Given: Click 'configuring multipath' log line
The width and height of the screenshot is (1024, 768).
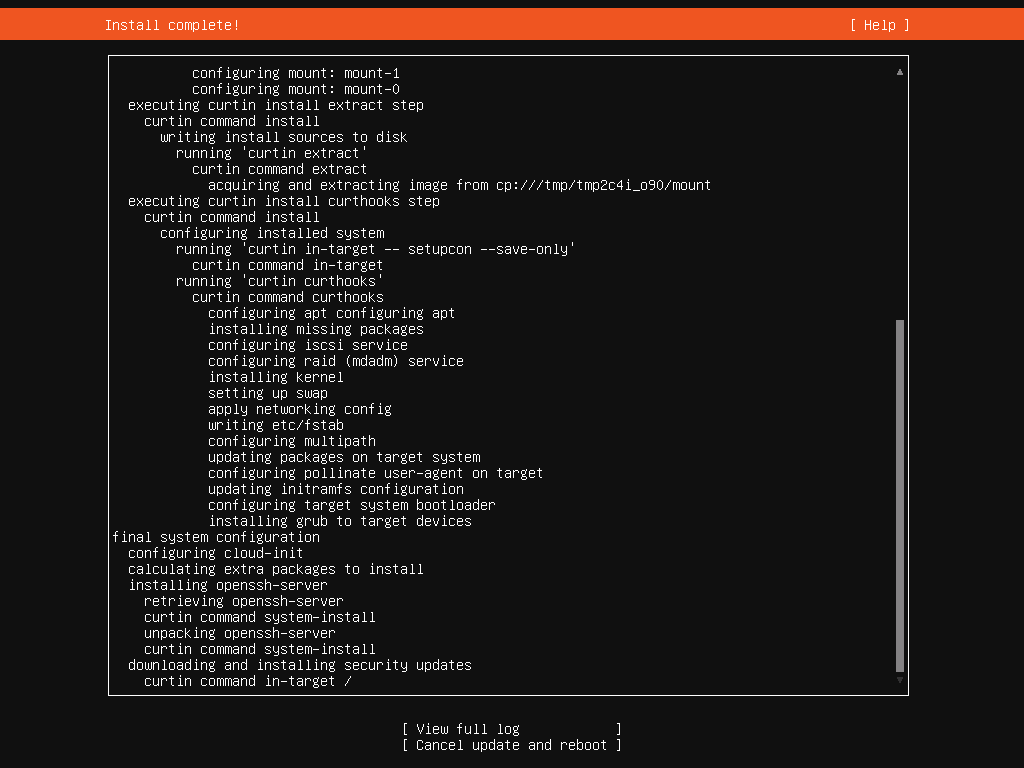Looking at the screenshot, I should point(292,441).
